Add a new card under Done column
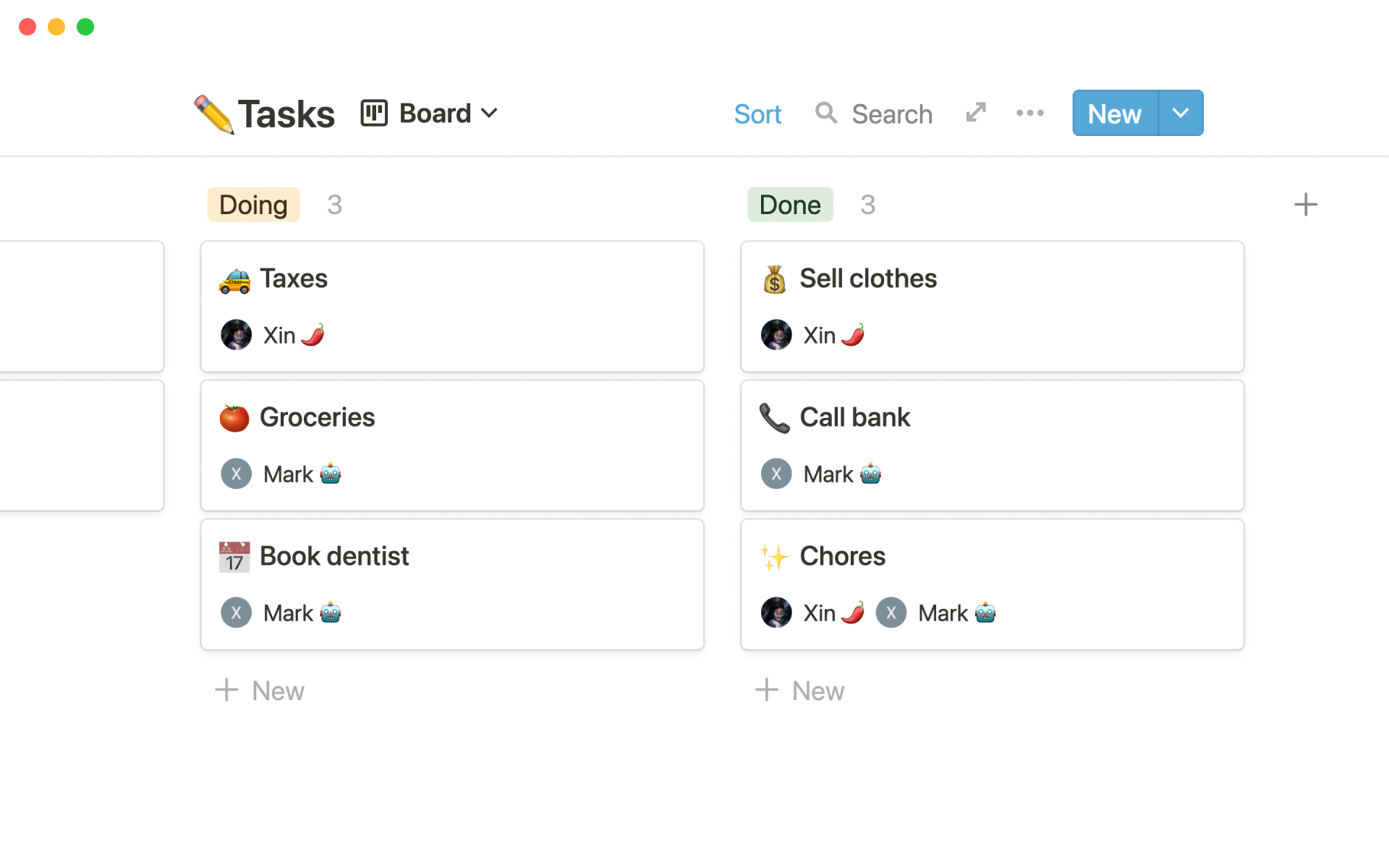Viewport: 1389px width, 868px height. tap(800, 691)
